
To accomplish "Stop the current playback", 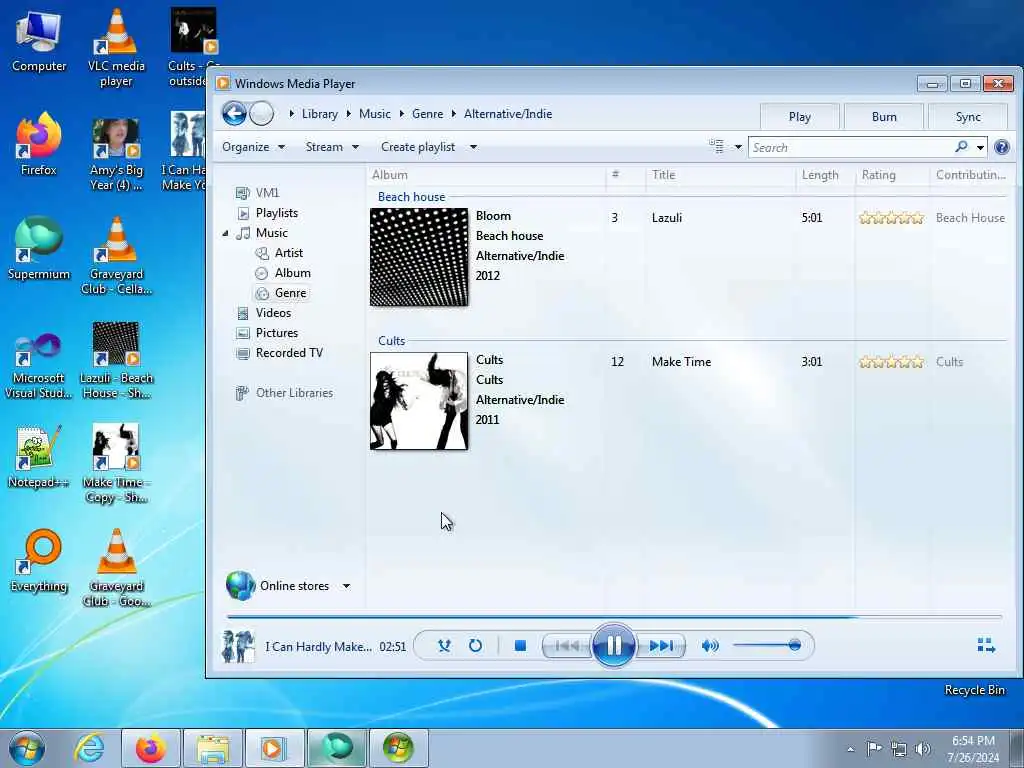I will (x=520, y=646).
